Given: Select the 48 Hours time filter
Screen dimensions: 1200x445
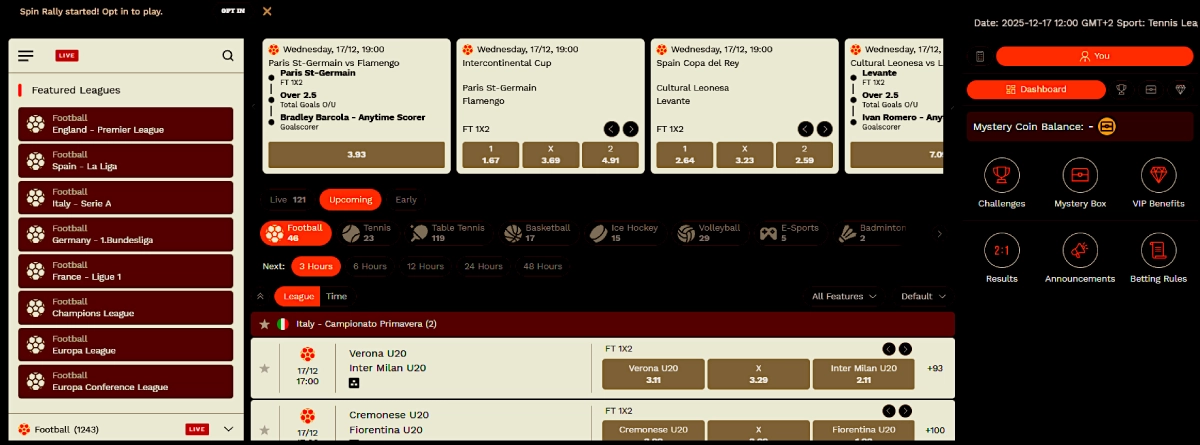Looking at the screenshot, I should pos(543,266).
